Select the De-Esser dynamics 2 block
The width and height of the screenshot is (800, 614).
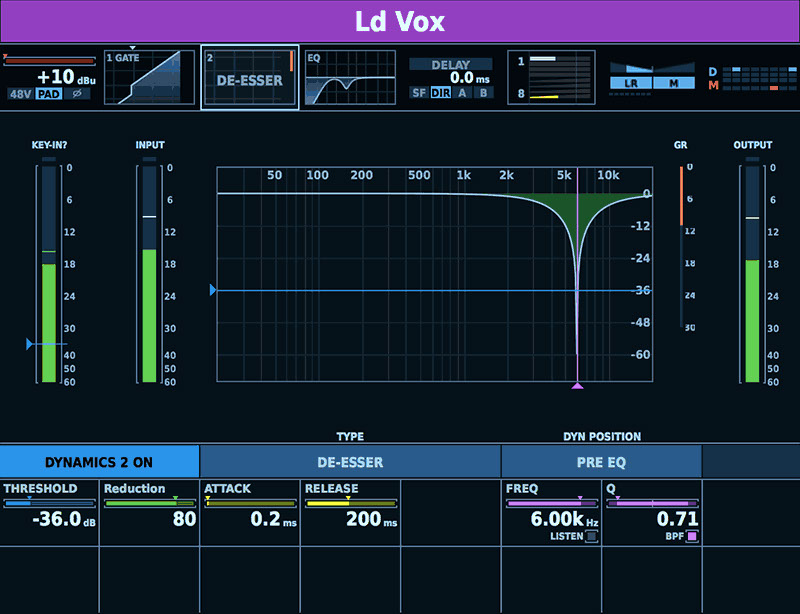250,78
